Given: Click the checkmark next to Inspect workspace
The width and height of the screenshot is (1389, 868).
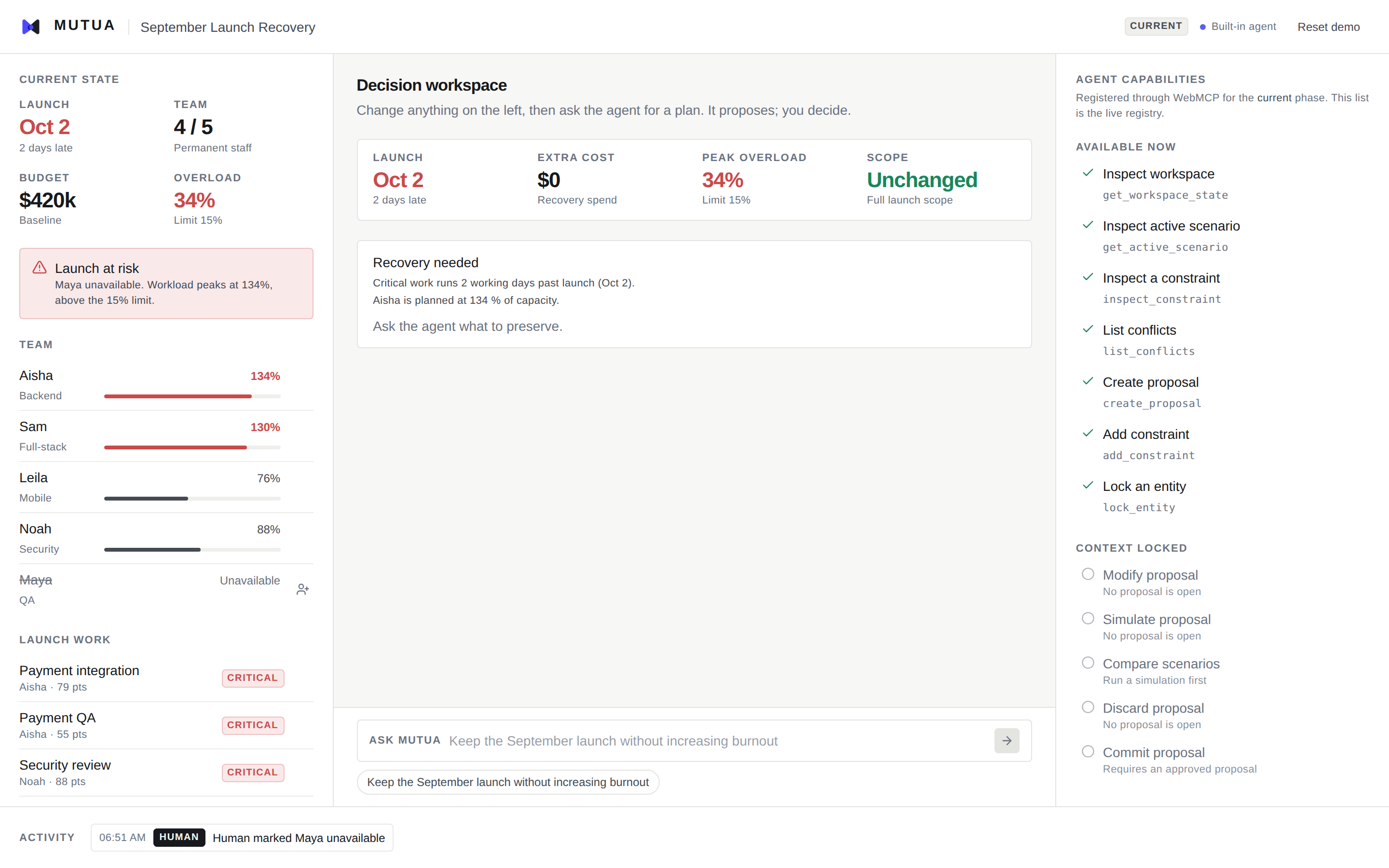Looking at the screenshot, I should click(x=1088, y=173).
